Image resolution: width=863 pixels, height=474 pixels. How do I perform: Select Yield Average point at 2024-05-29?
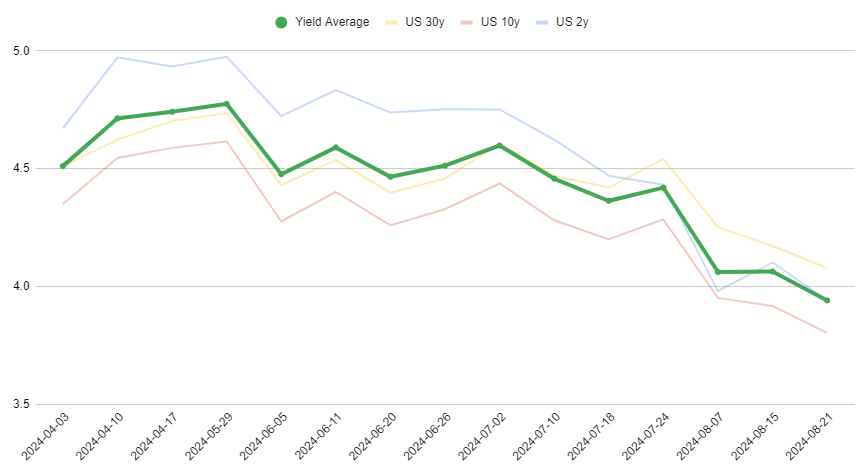[226, 104]
